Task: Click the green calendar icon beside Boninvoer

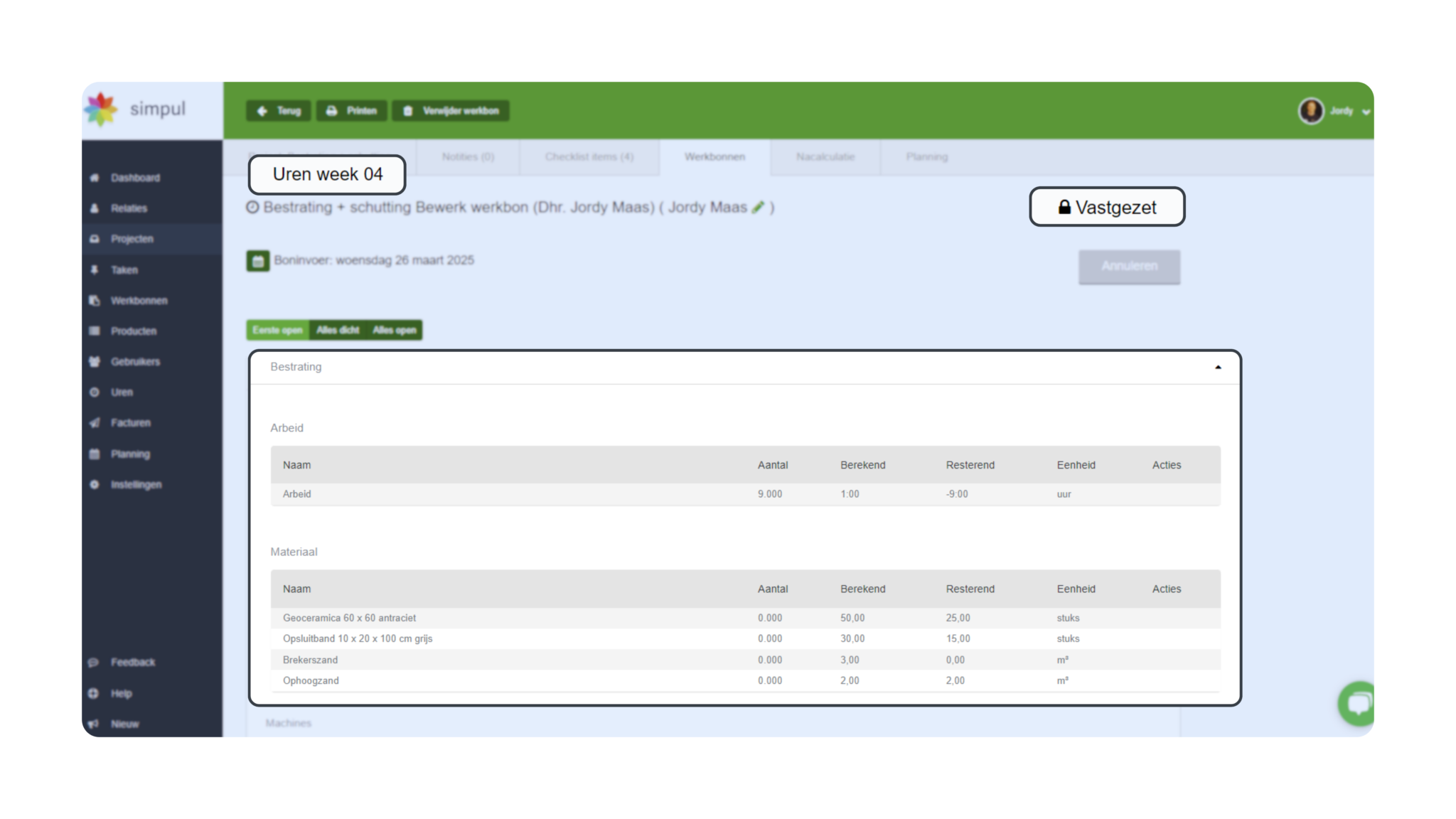Action: 258,261
